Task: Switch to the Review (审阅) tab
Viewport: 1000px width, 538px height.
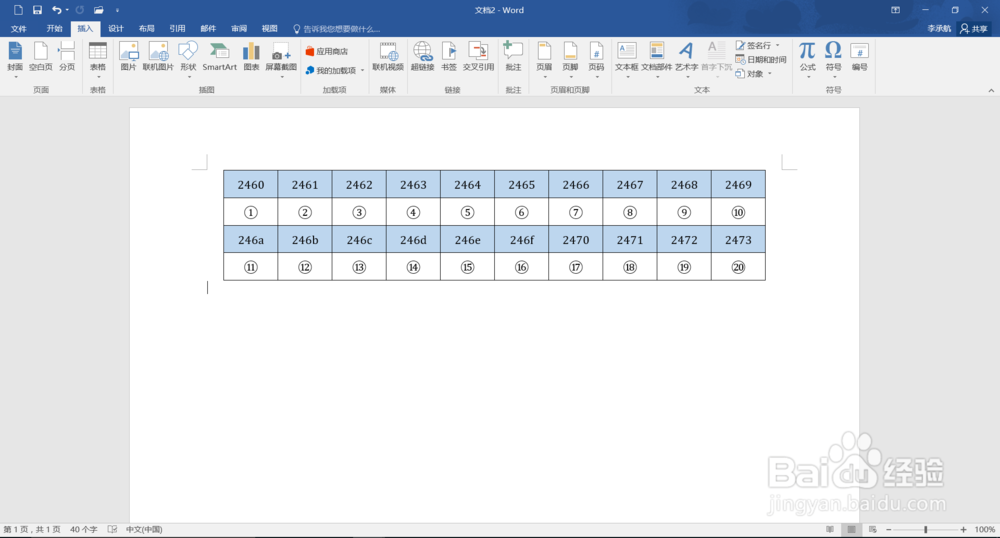Action: (239, 29)
